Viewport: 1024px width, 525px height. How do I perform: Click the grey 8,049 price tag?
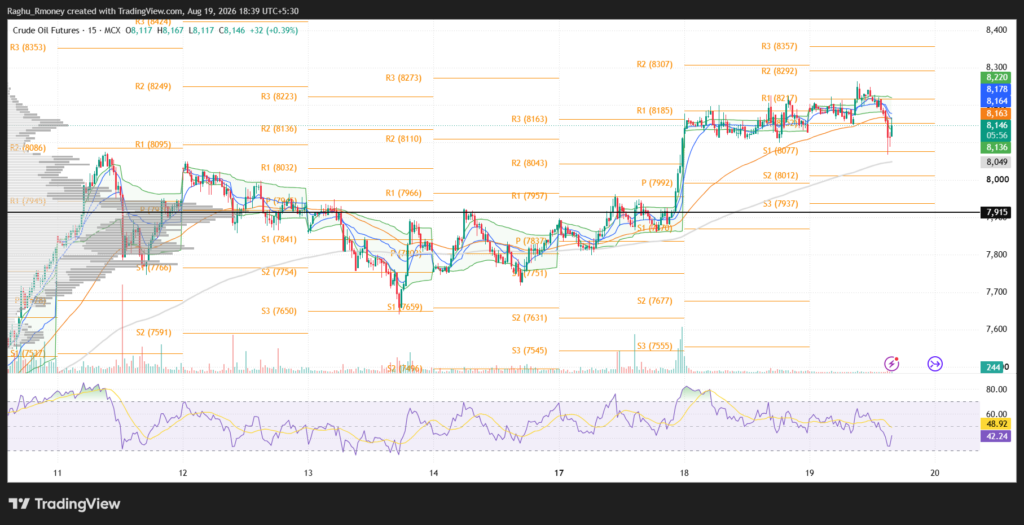tap(996, 162)
